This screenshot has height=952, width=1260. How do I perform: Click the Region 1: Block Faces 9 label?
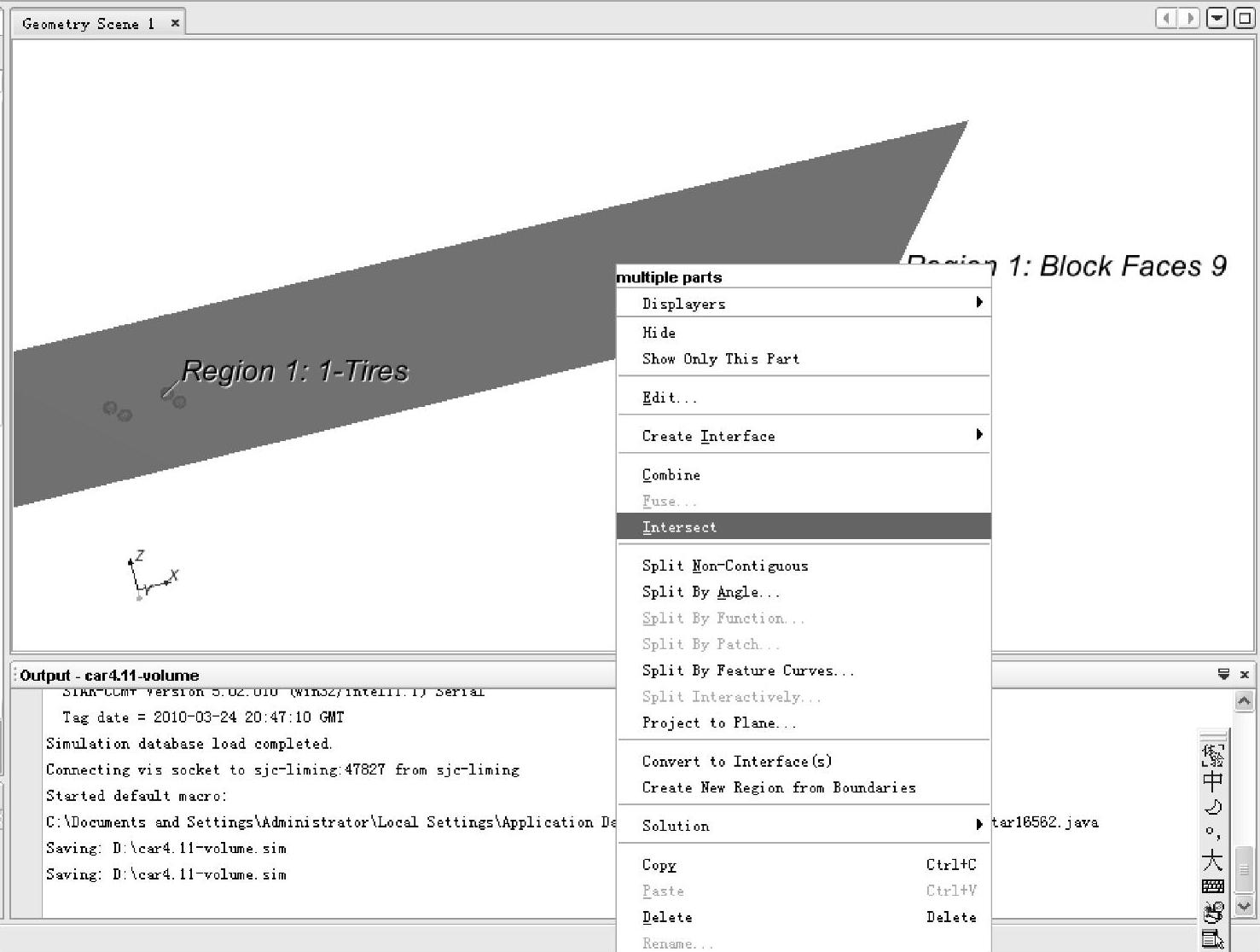(x=1066, y=266)
